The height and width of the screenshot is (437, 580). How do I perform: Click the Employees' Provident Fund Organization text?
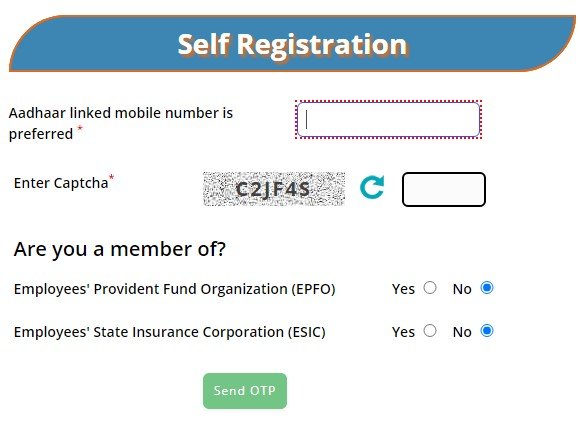175,289
